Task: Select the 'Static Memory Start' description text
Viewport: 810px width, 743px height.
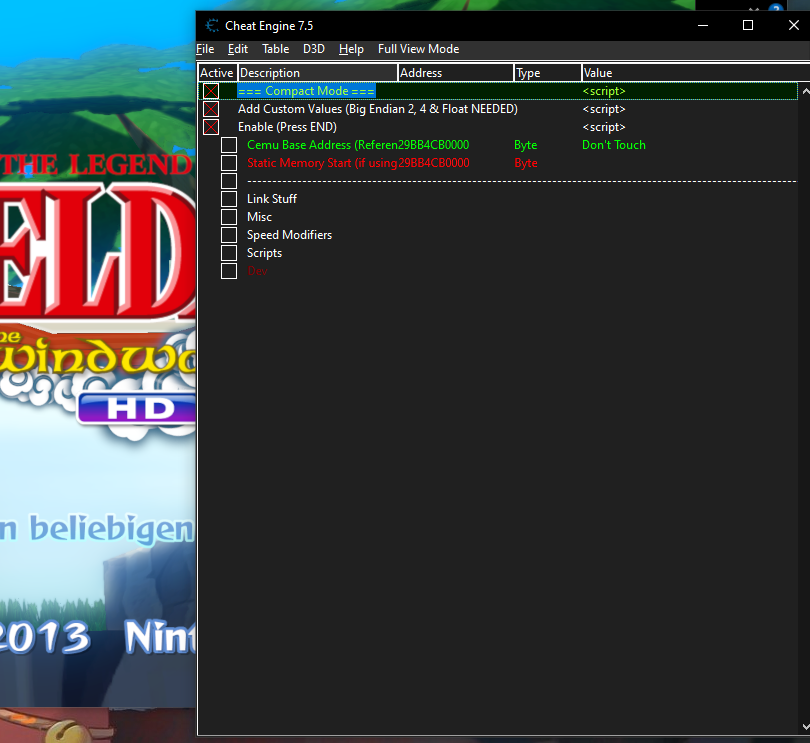Action: [322, 163]
